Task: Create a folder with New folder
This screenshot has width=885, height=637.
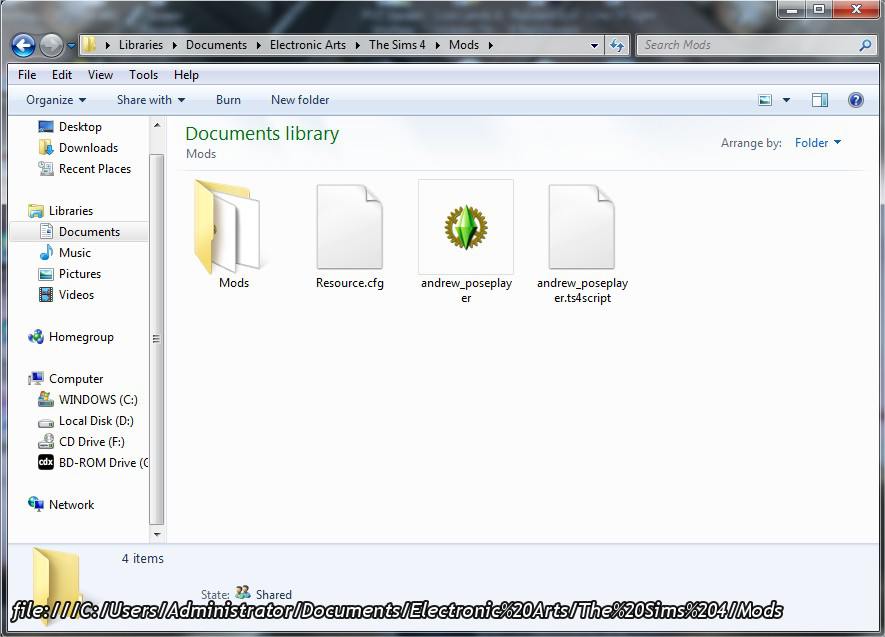Action: click(x=300, y=100)
